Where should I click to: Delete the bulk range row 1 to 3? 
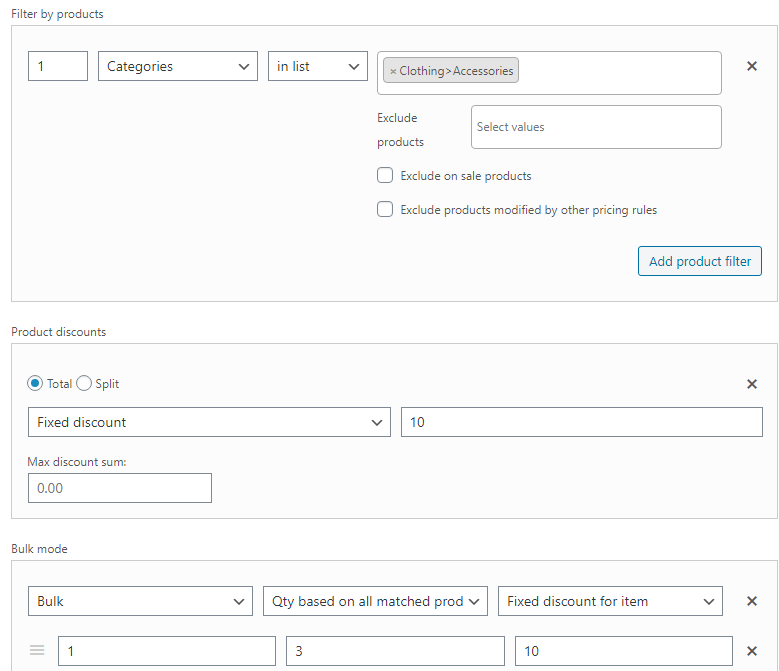coord(752,651)
